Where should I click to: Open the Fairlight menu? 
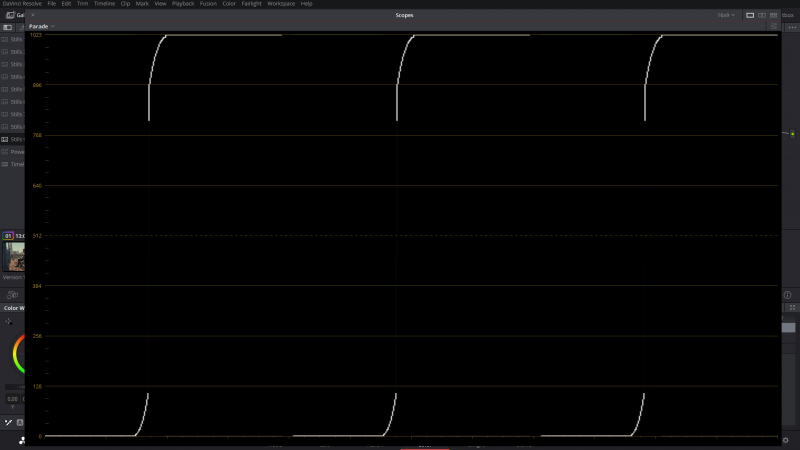[251, 4]
